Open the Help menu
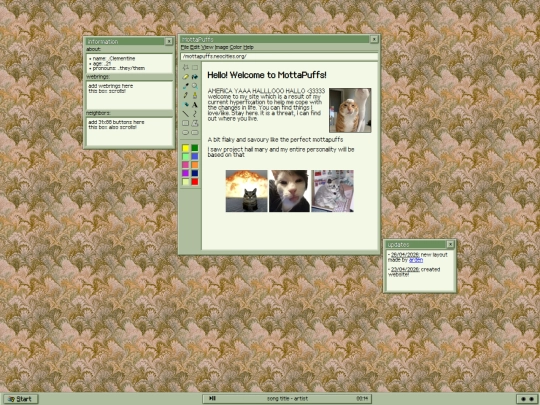This screenshot has width=540, height=405. pos(248,47)
